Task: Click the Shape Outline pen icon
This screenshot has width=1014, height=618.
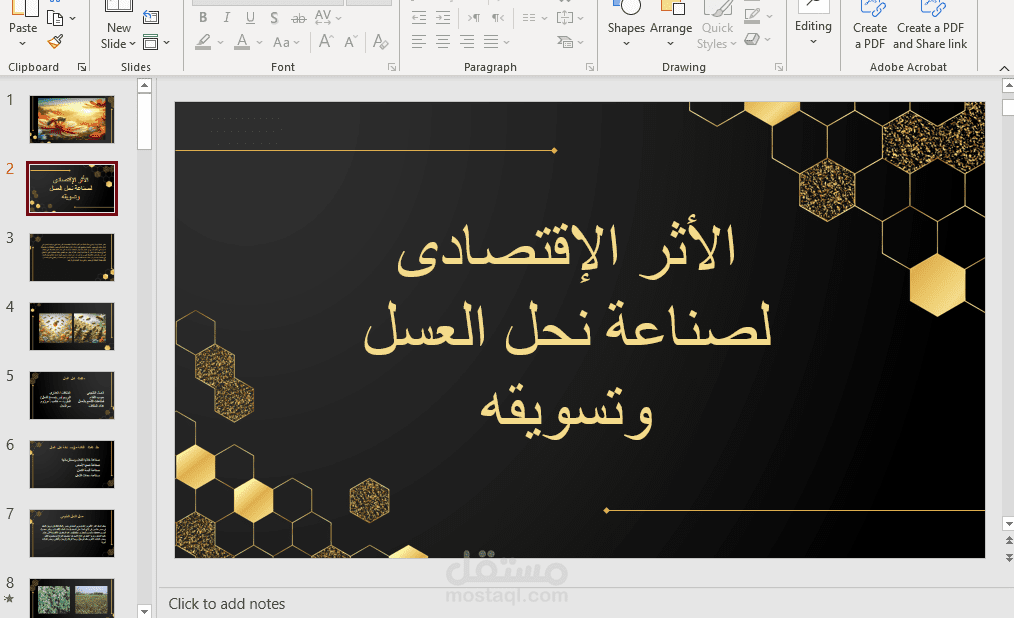Action: click(752, 16)
